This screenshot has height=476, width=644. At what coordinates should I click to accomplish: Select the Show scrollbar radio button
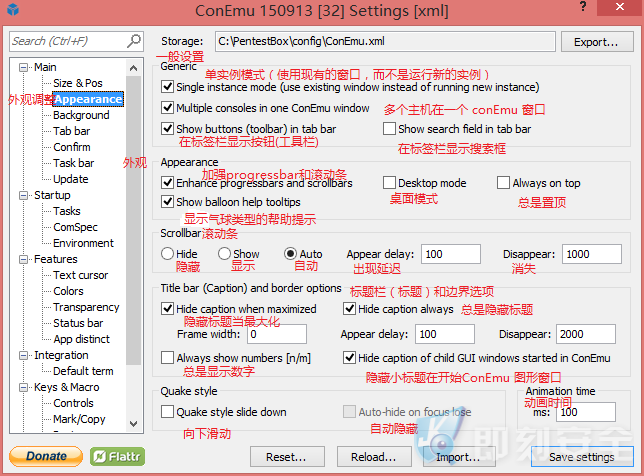click(x=224, y=253)
